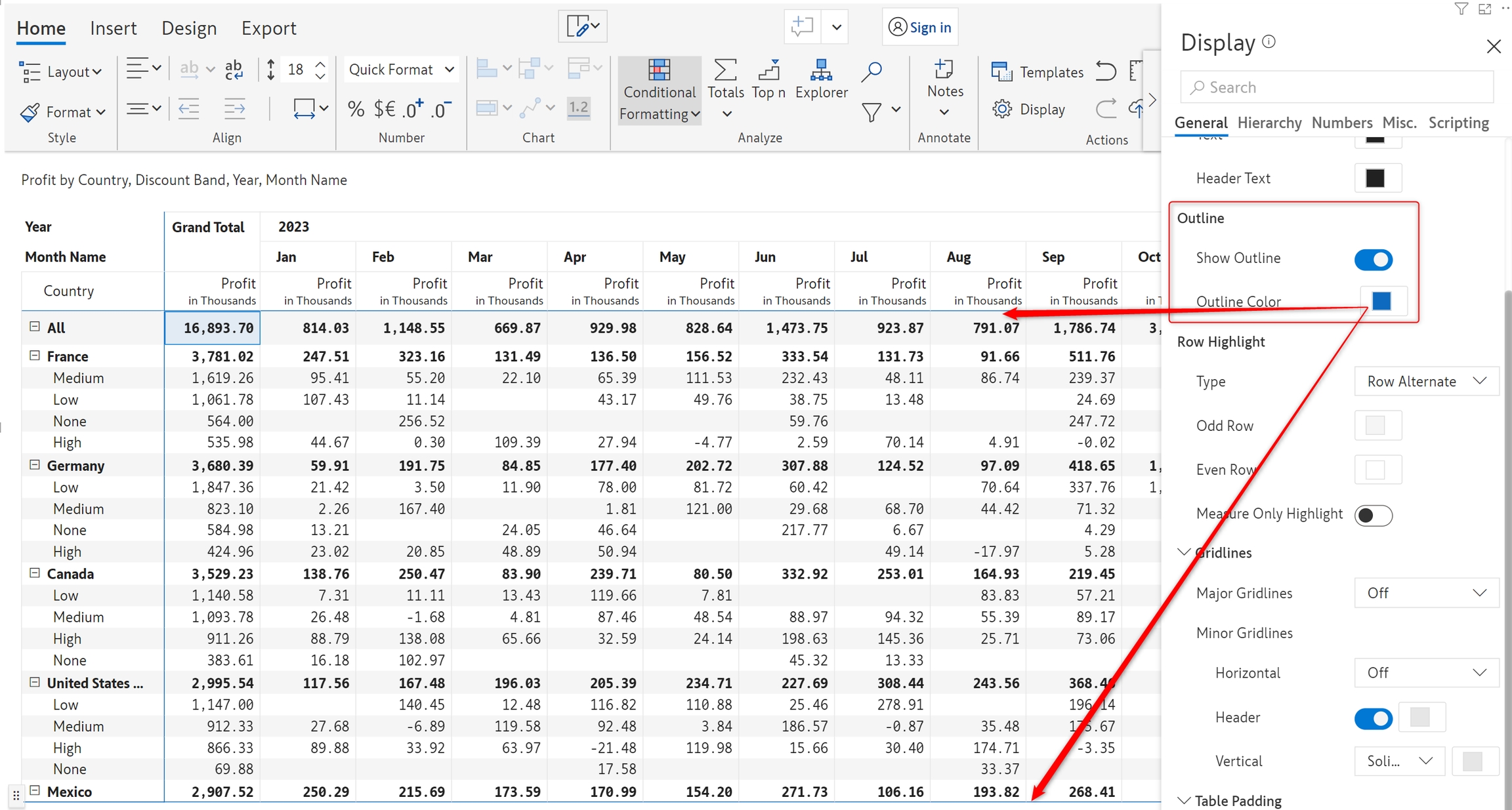This screenshot has width=1512, height=810.
Task: Click the Display panel search field
Action: pyautogui.click(x=1336, y=87)
